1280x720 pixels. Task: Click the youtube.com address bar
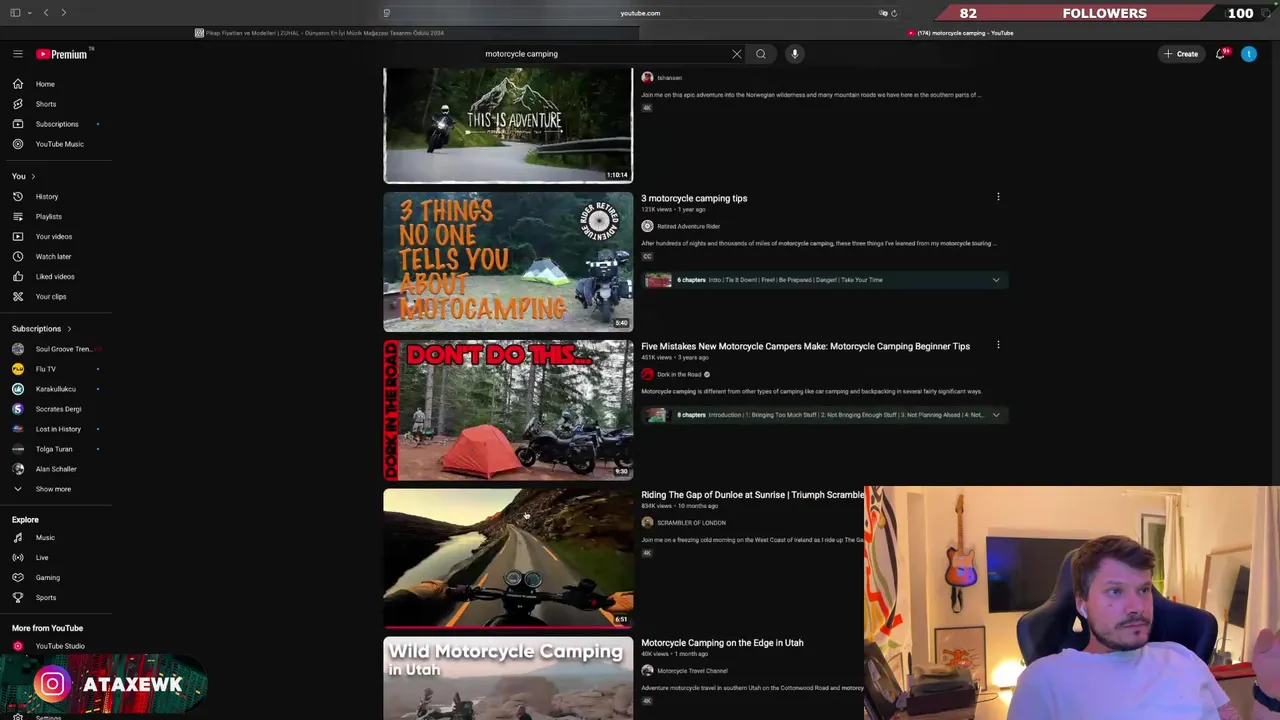pos(640,13)
